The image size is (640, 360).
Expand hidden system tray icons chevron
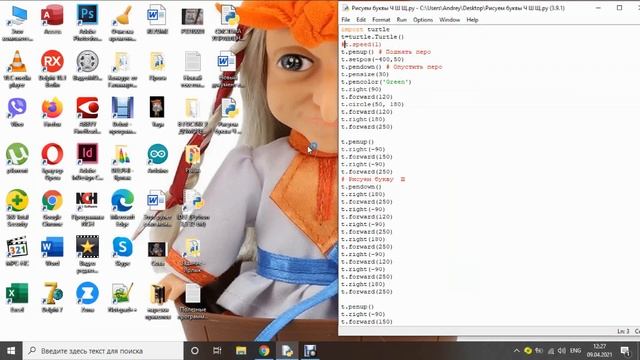(516, 351)
